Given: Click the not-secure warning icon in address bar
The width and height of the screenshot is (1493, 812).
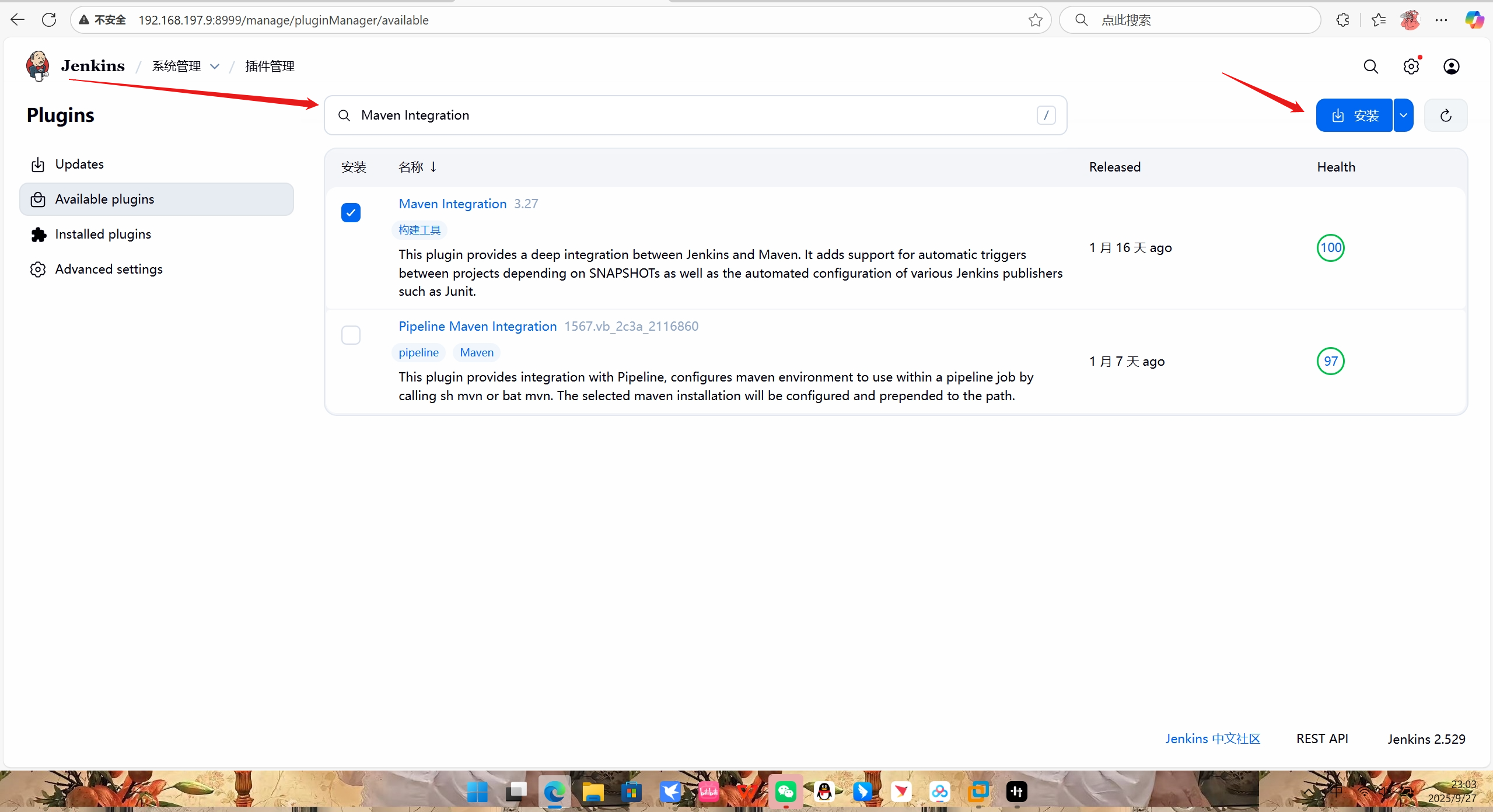Looking at the screenshot, I should point(85,20).
